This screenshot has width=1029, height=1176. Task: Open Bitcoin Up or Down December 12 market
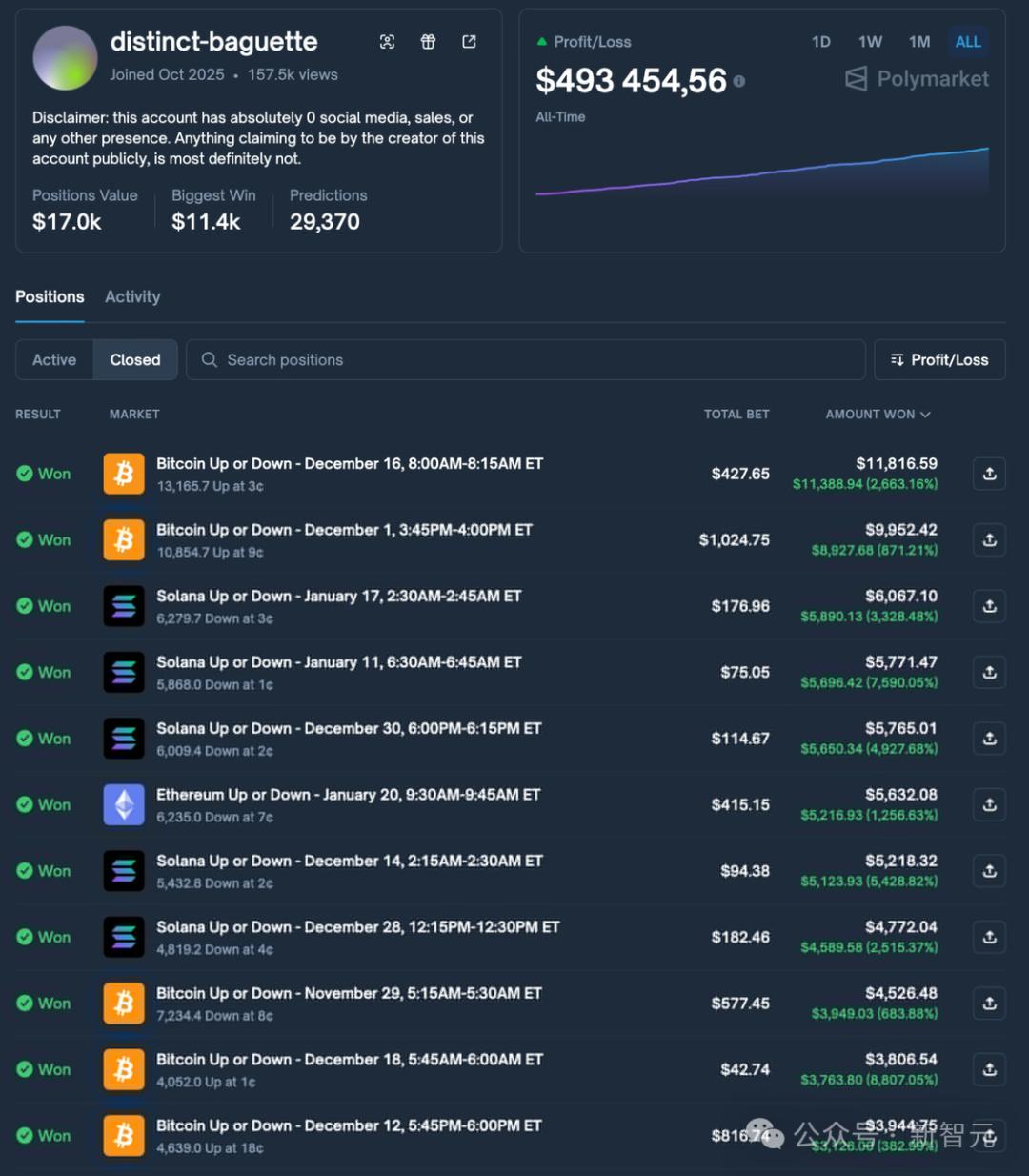tap(349, 1125)
